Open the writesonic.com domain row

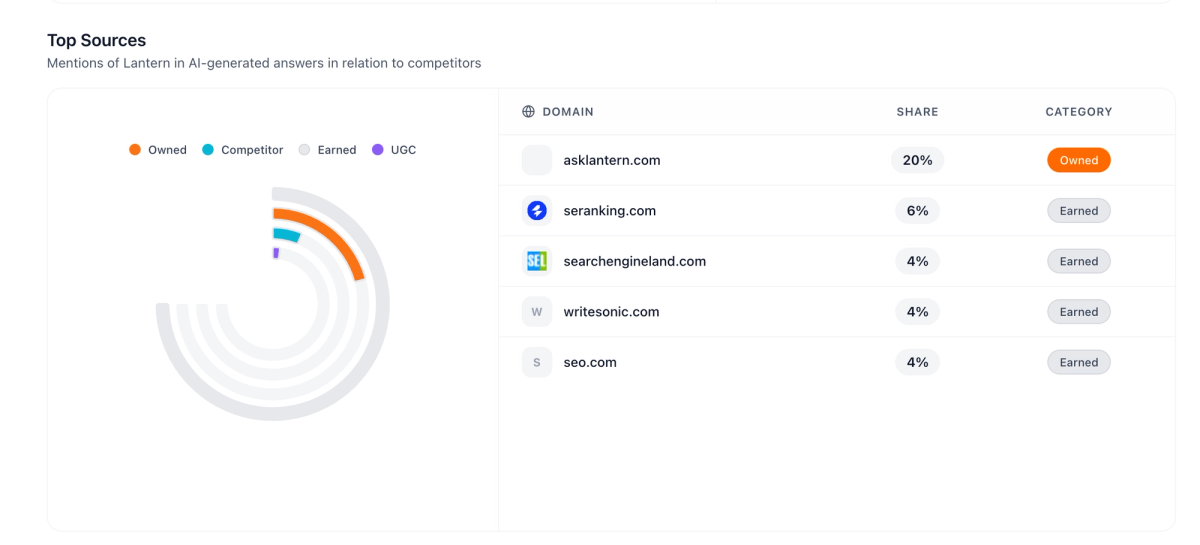(x=836, y=312)
